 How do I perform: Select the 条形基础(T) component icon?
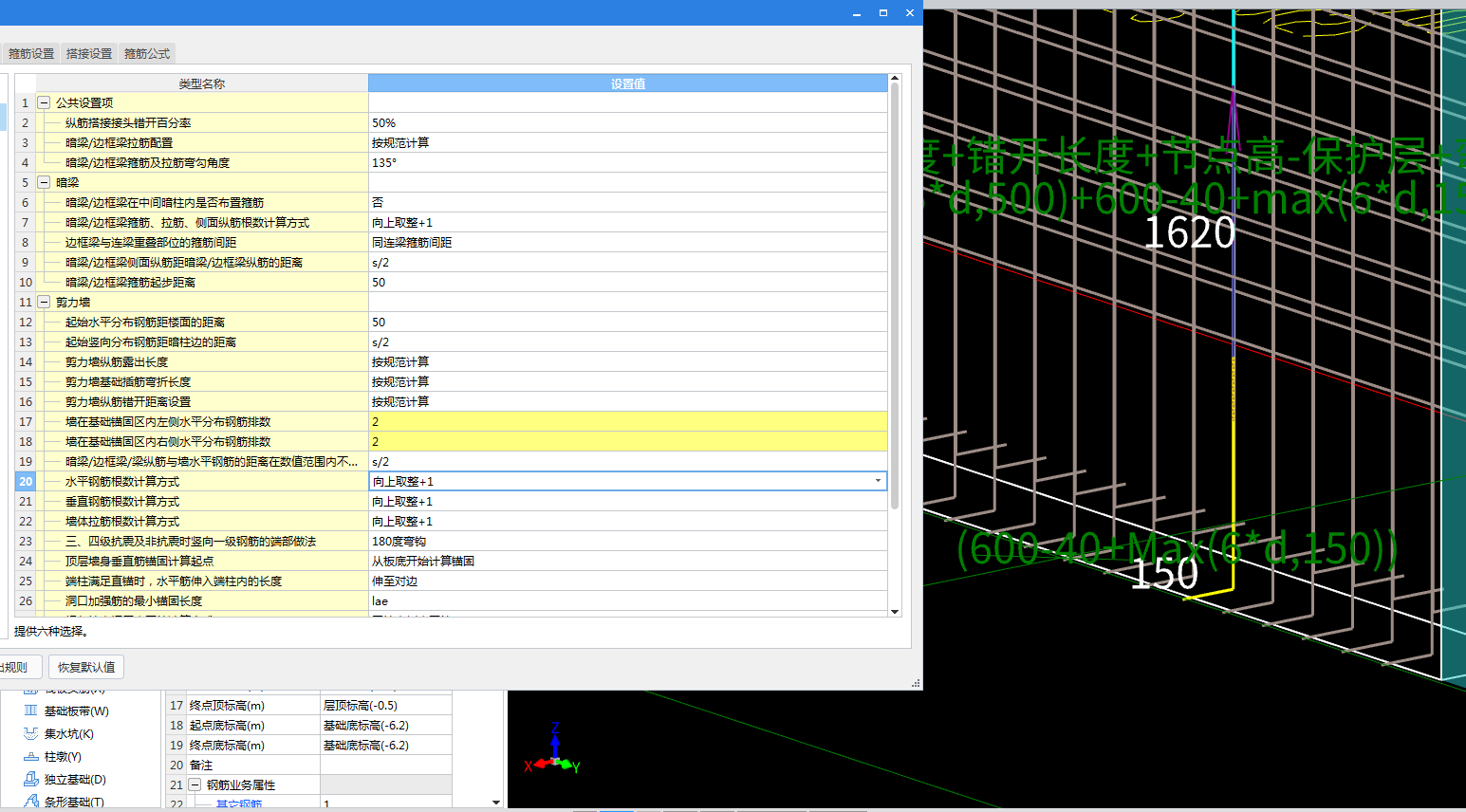point(30,802)
